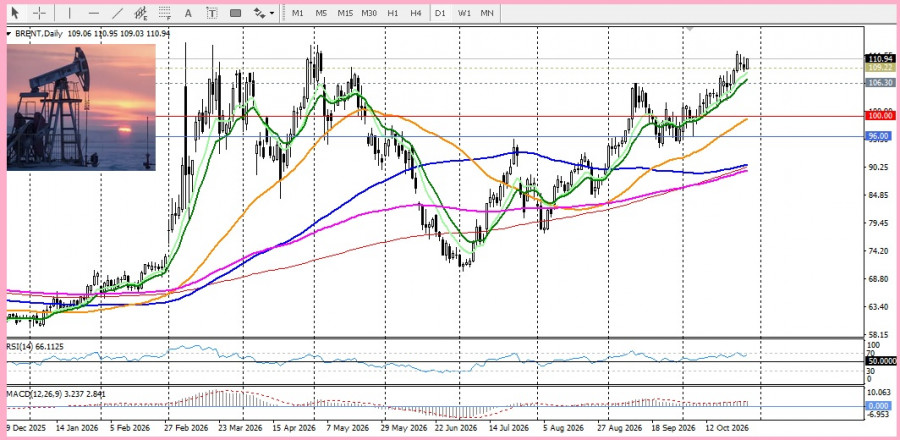The image size is (900, 440).
Task: Select the text 'A' tool
Action: point(188,13)
